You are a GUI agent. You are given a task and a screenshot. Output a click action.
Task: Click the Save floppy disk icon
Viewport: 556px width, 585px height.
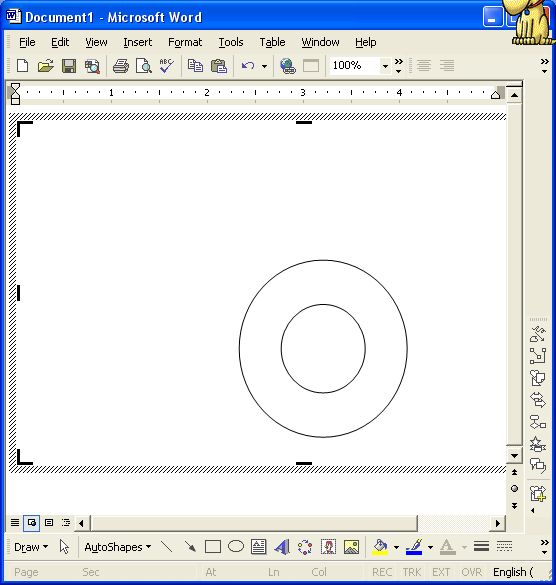click(x=69, y=66)
